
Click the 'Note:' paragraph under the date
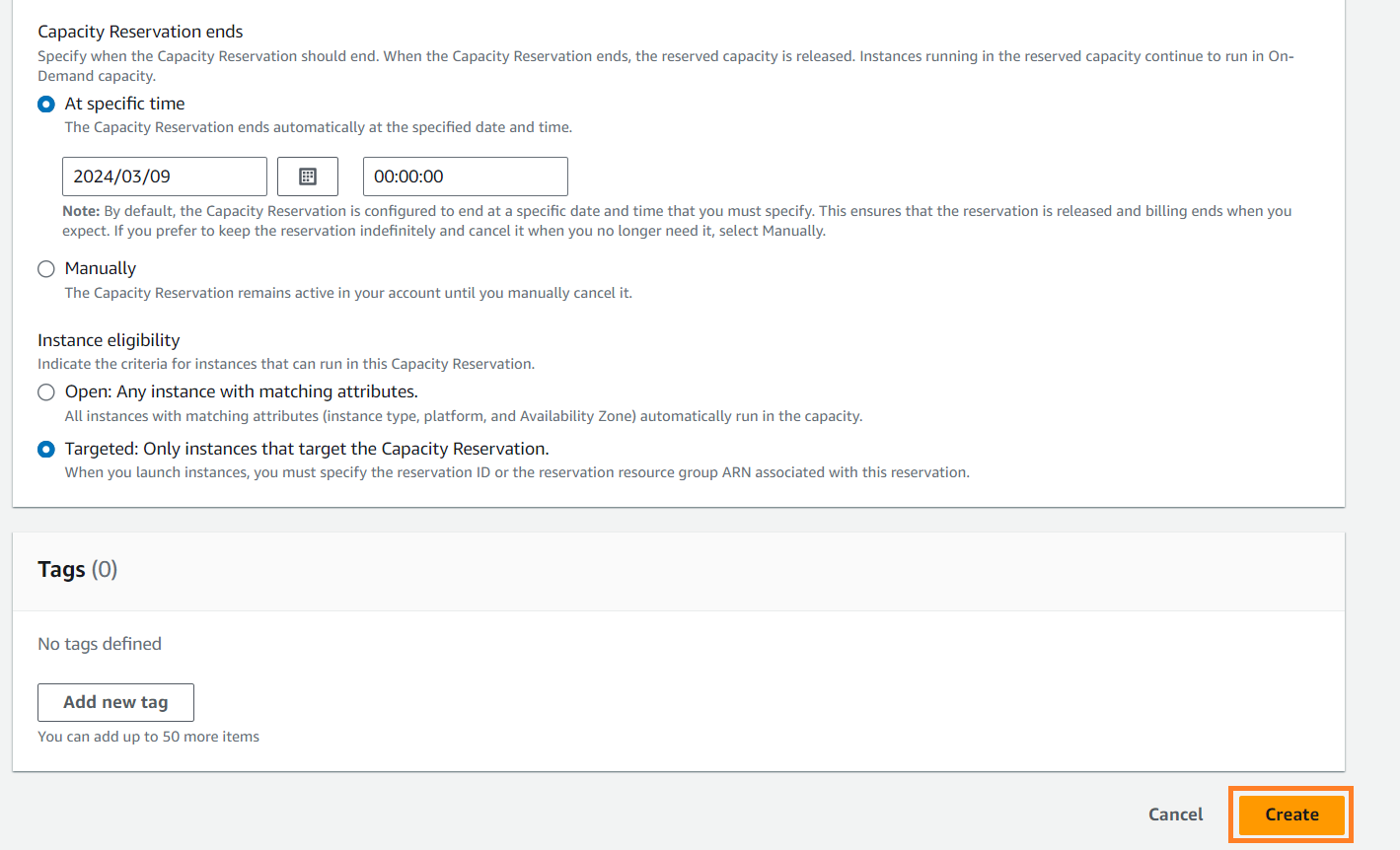pyautogui.click(x=676, y=221)
